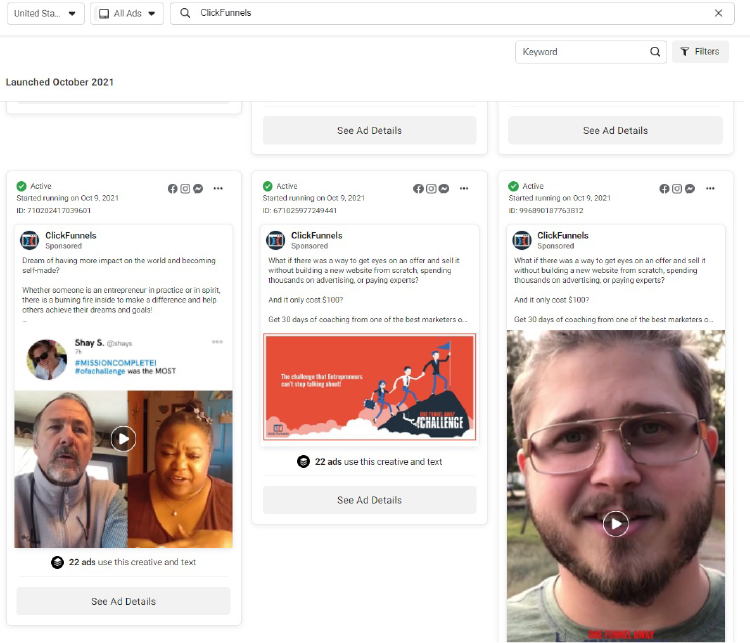Click Messenger icon on ad 996890187763812

[x=690, y=189]
